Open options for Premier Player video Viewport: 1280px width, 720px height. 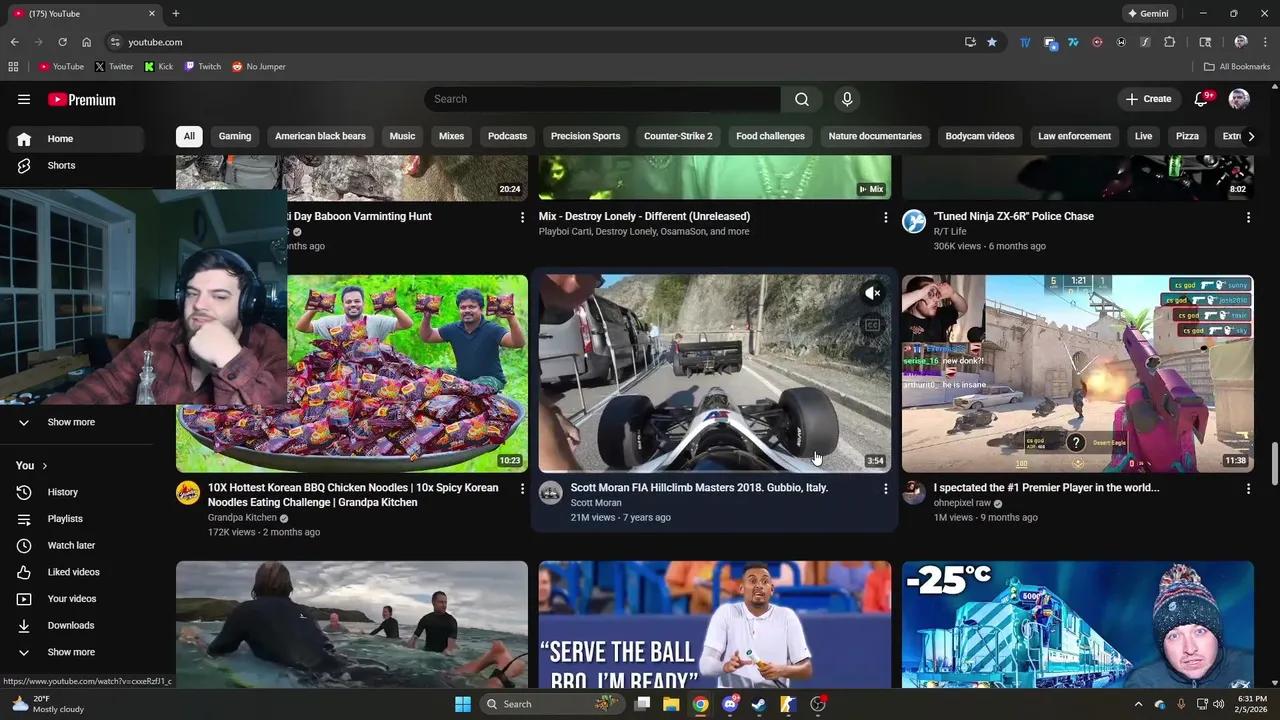[1248, 489]
